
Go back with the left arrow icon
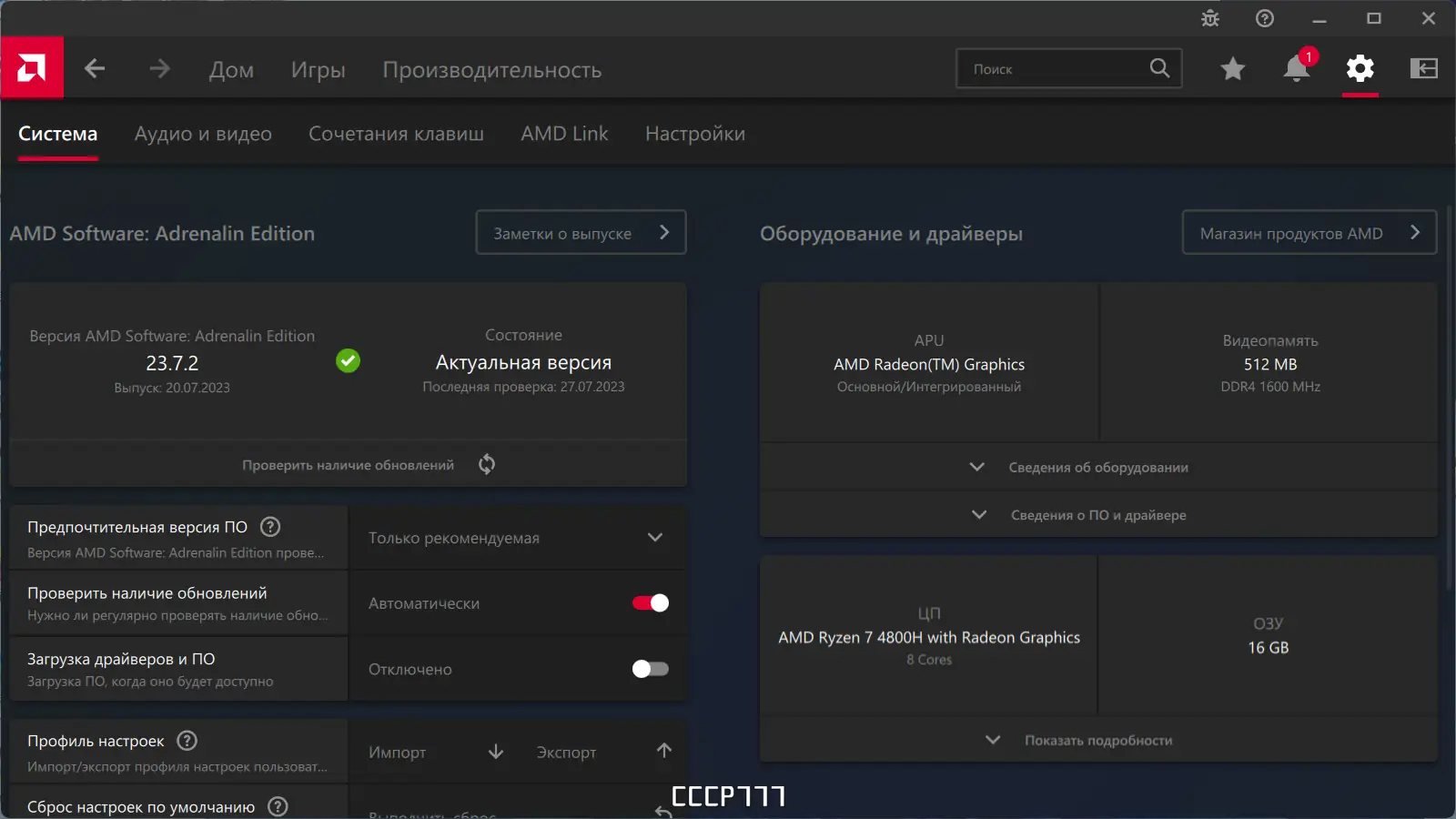click(x=95, y=68)
